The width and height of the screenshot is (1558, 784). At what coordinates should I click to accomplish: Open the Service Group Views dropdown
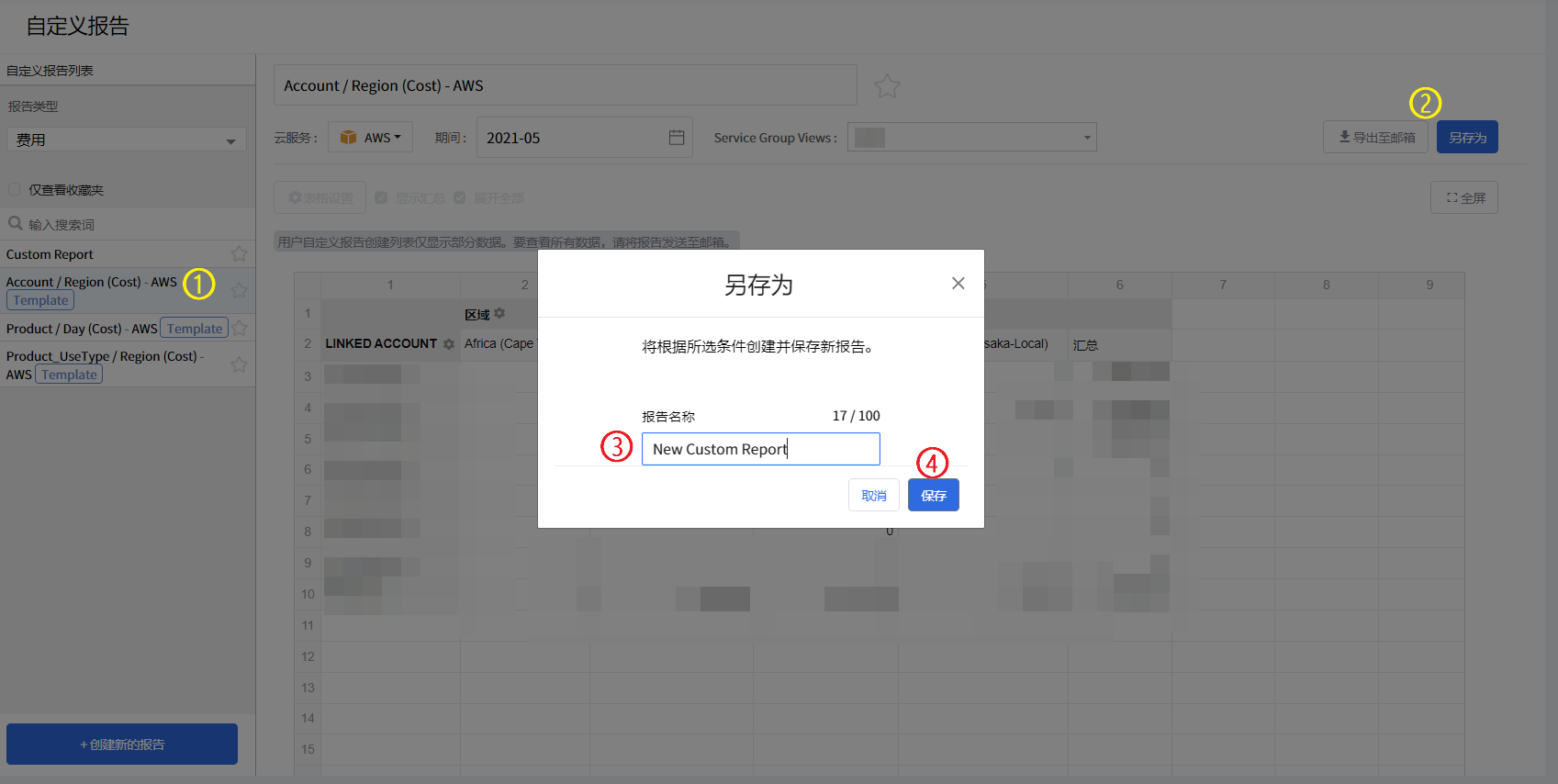[971, 138]
